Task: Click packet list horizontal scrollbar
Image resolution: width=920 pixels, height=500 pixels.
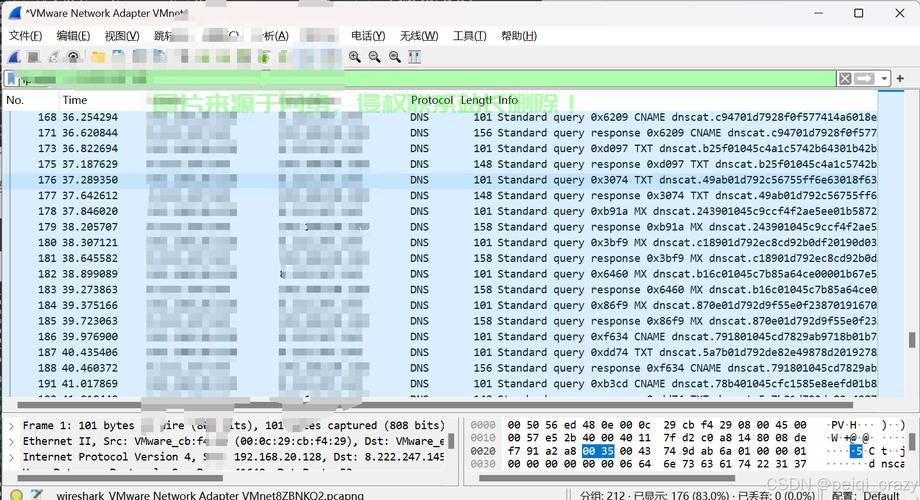Action: (434, 405)
